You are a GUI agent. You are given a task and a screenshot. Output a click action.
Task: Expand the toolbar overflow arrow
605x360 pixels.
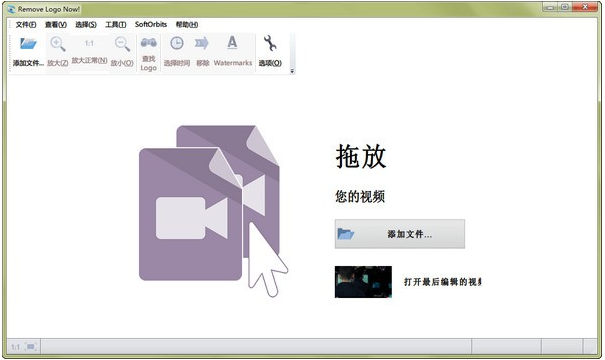pos(292,71)
